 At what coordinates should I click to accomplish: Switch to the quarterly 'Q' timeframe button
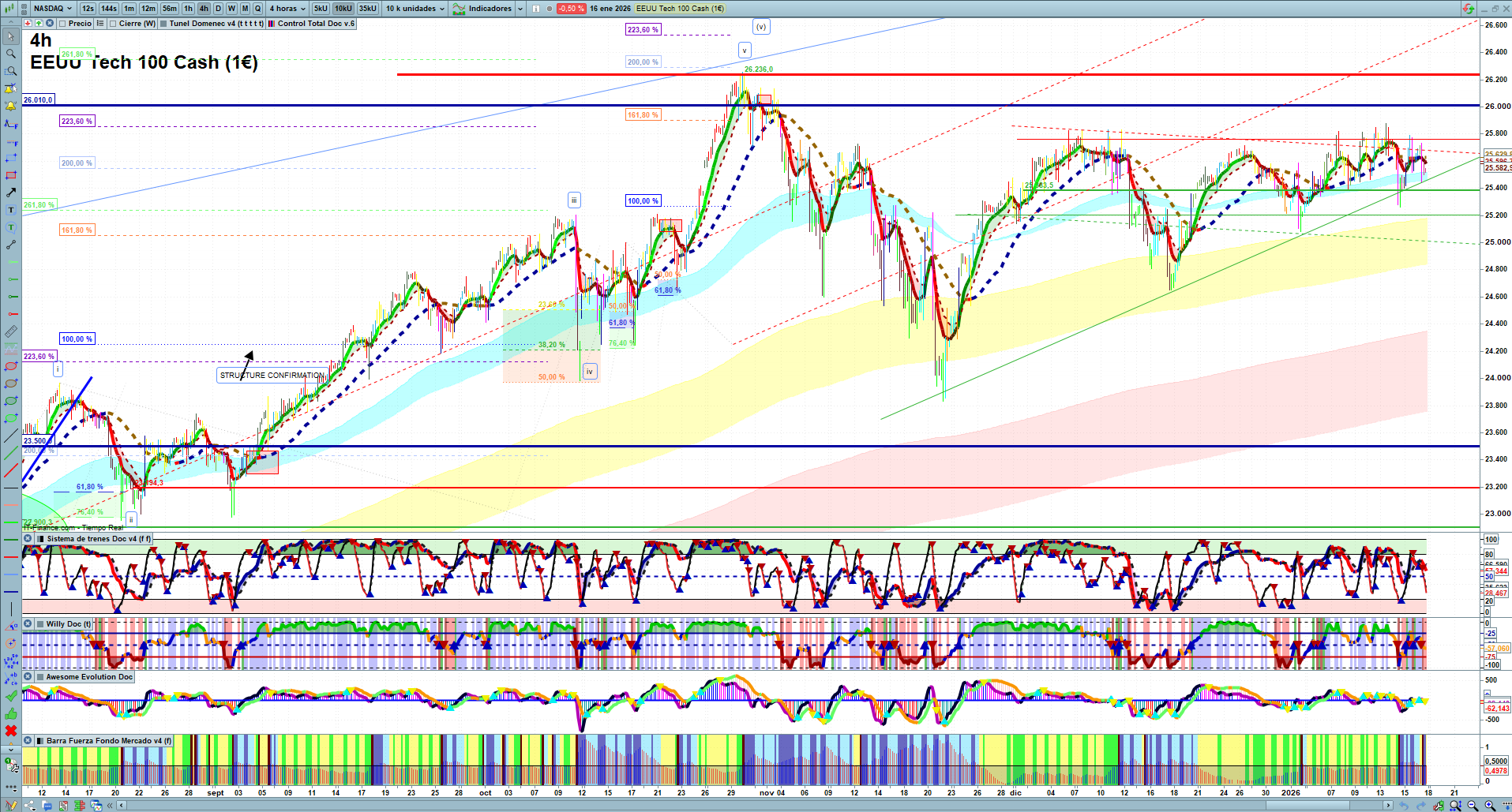(x=257, y=9)
